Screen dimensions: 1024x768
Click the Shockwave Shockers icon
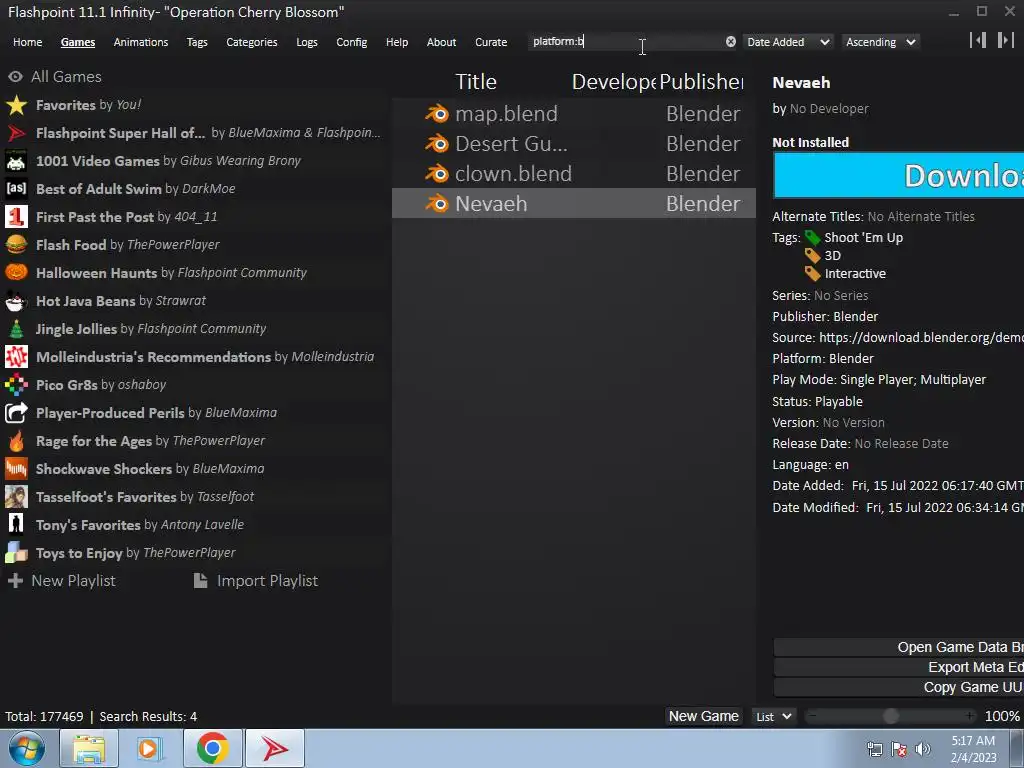pyautogui.click(x=16, y=469)
